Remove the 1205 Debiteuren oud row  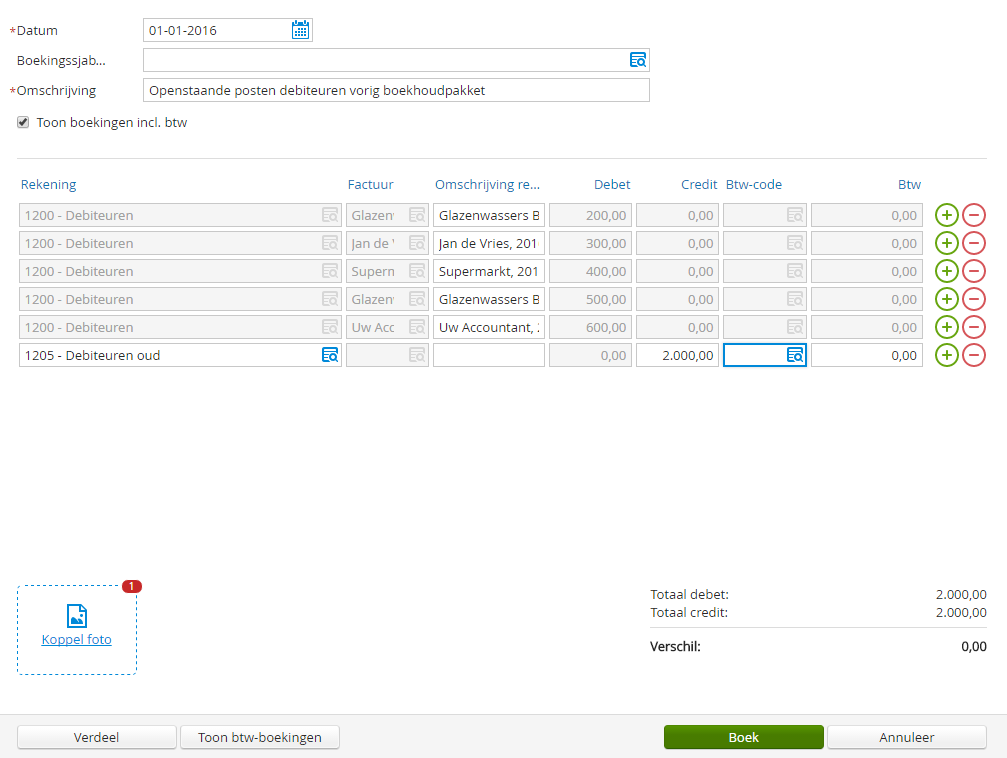tap(973, 355)
